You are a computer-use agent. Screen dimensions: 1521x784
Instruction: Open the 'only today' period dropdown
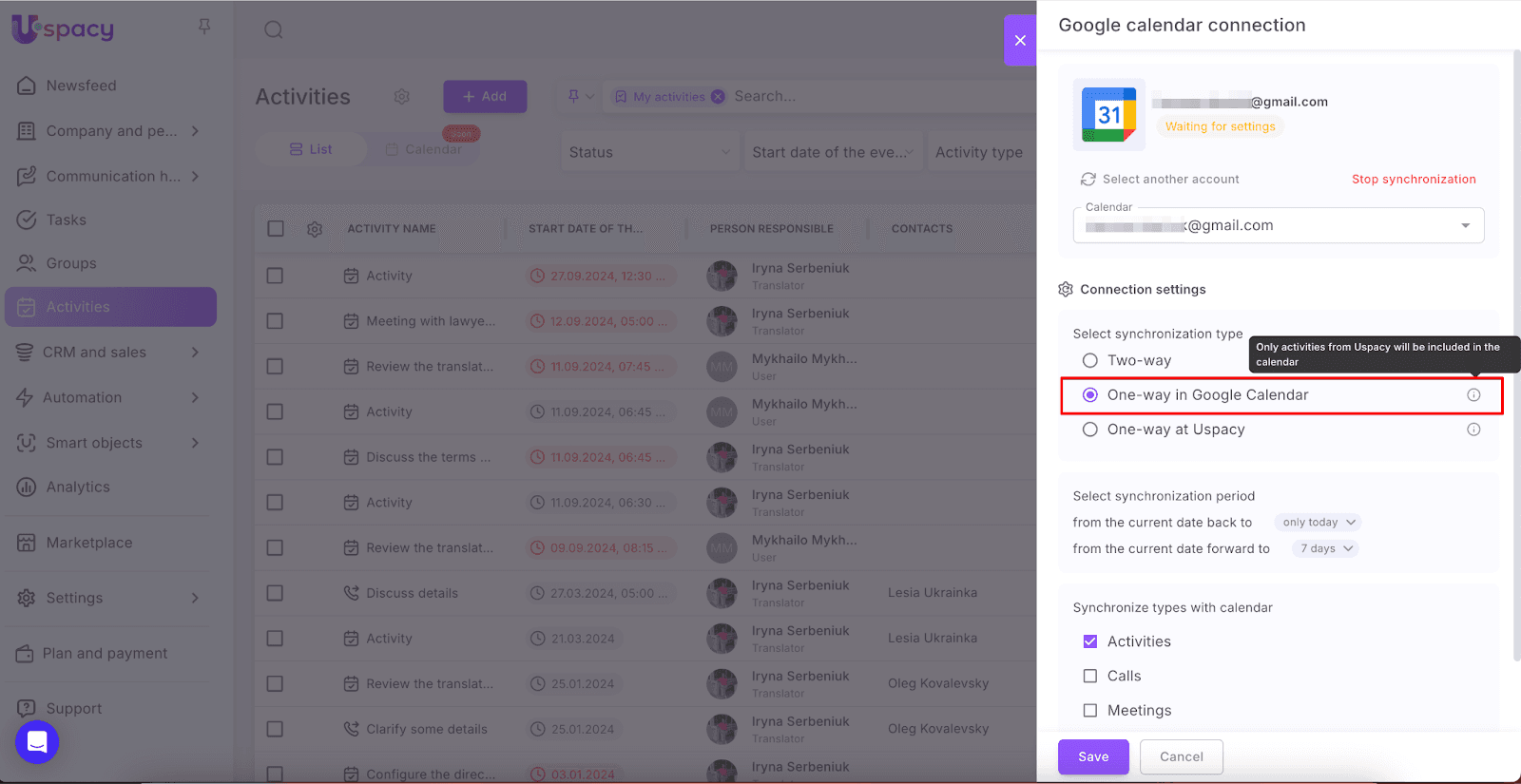[x=1318, y=523]
